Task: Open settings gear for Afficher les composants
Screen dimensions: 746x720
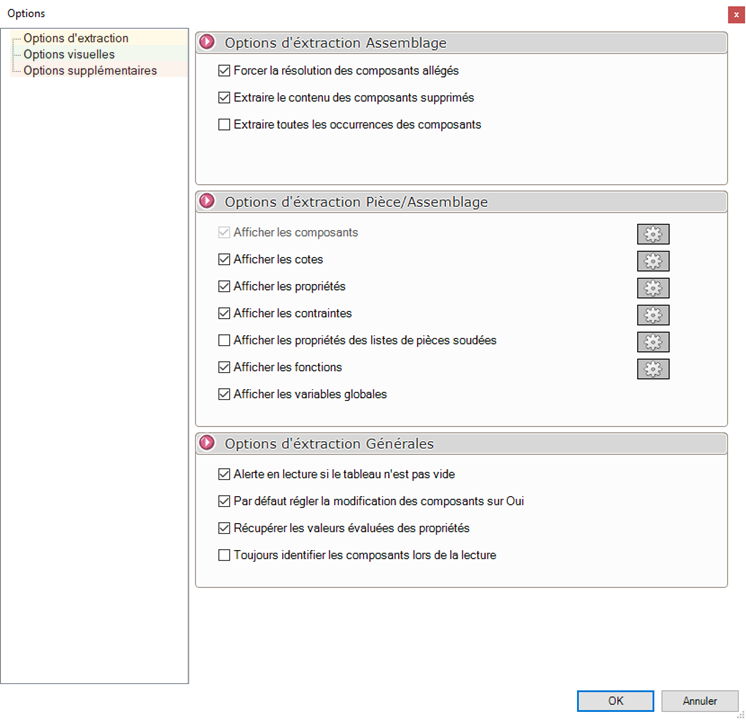Action: tap(653, 234)
